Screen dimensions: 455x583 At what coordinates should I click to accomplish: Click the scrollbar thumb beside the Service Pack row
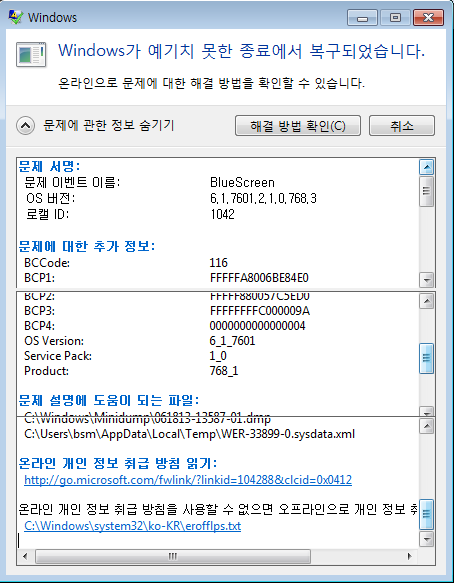pos(426,358)
